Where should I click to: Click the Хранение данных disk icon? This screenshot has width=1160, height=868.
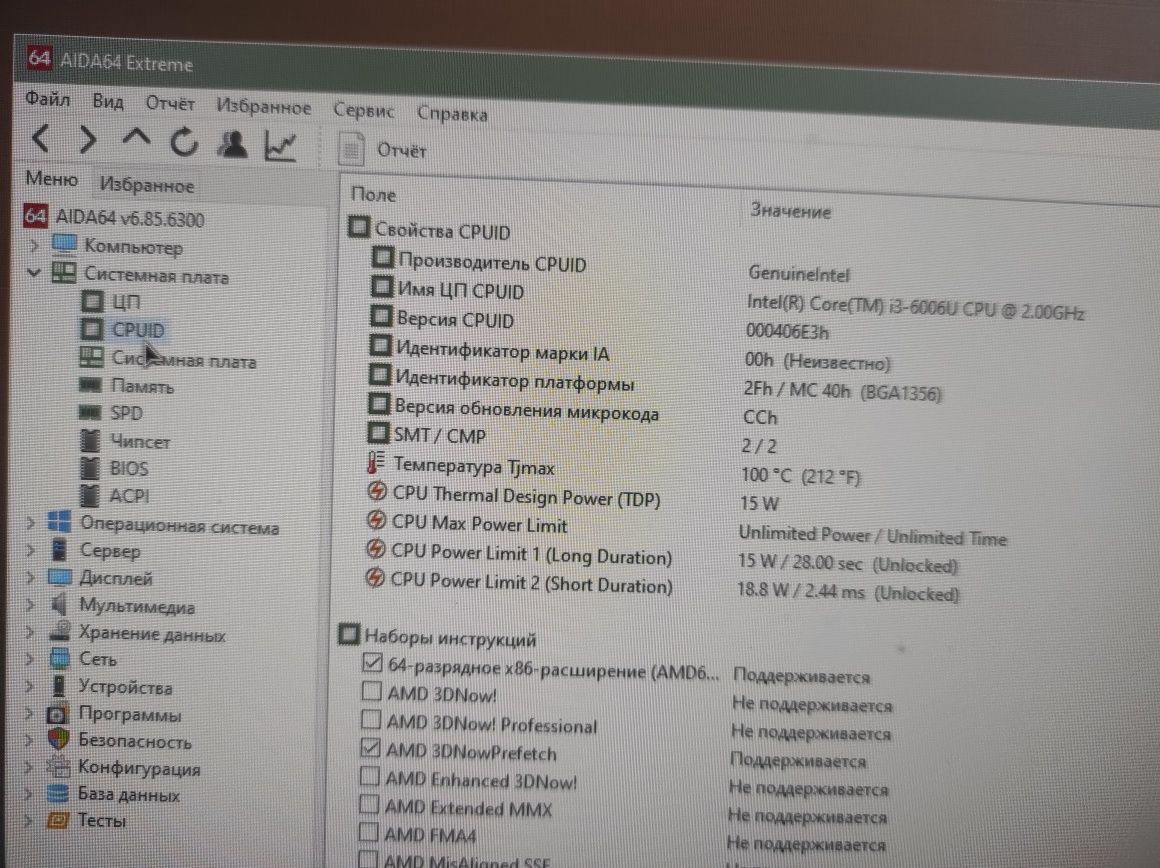pos(59,631)
